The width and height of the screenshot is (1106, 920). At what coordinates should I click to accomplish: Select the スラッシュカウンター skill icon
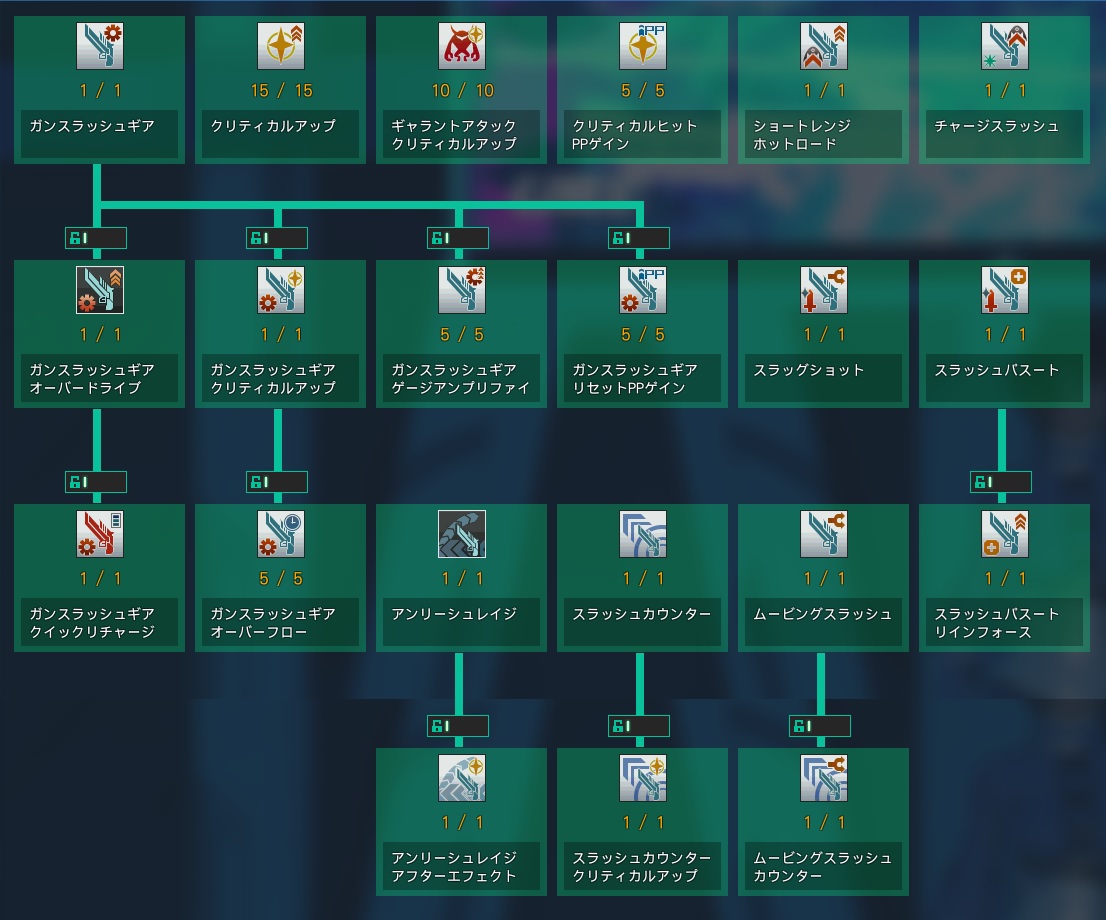(643, 534)
